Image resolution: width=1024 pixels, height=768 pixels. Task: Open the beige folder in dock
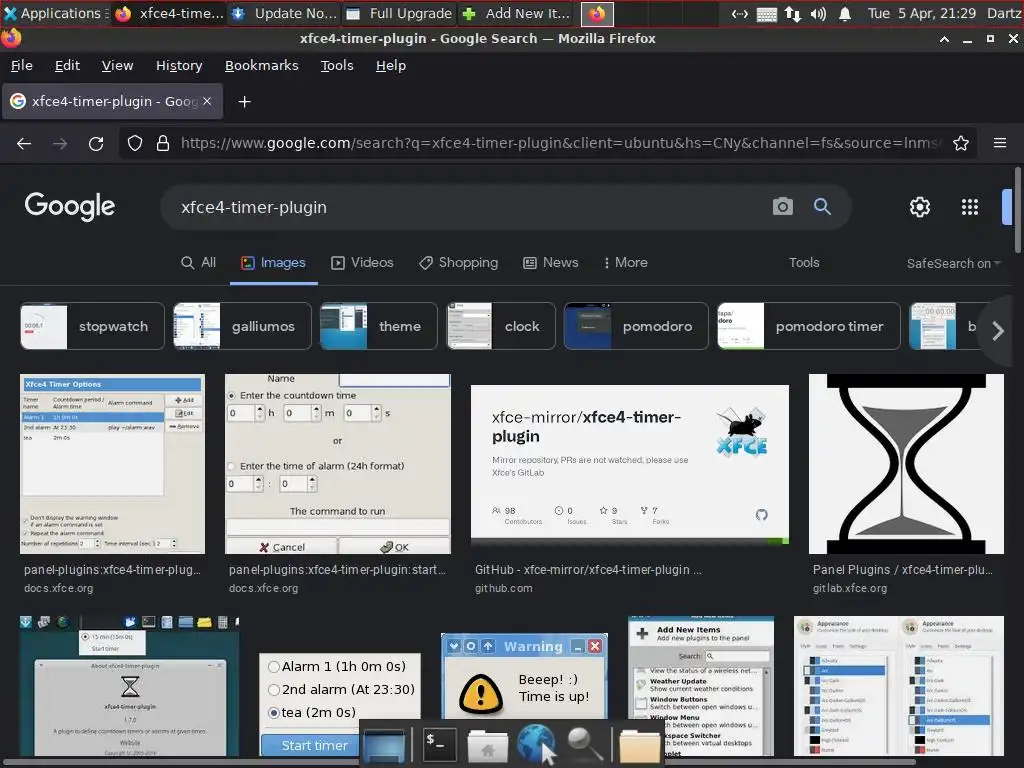click(639, 745)
